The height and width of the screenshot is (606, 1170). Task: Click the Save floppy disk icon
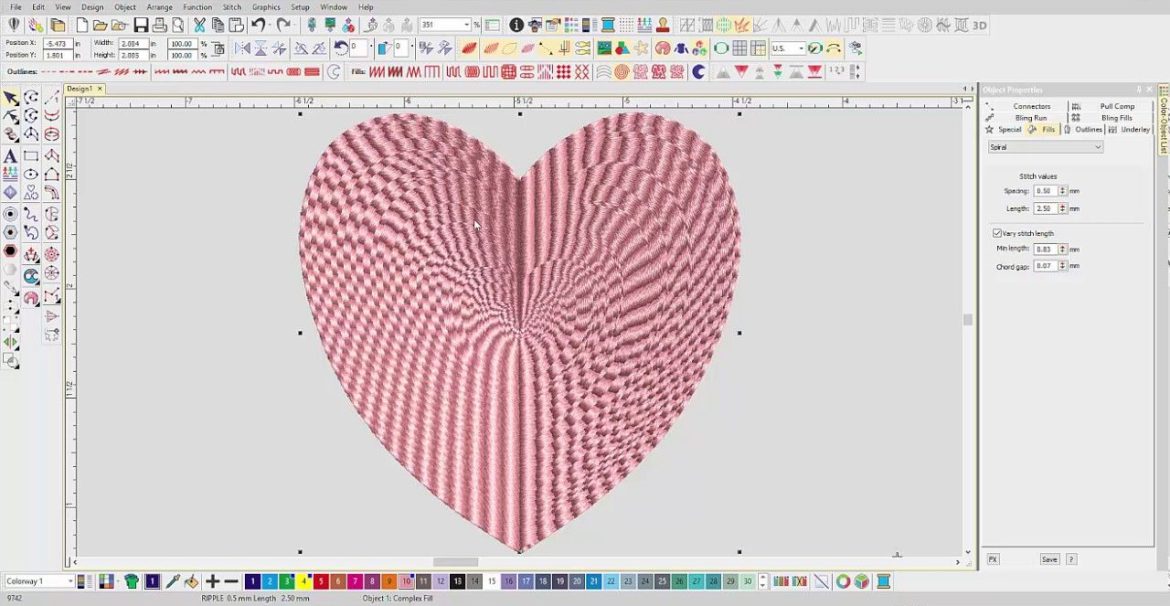(141, 25)
